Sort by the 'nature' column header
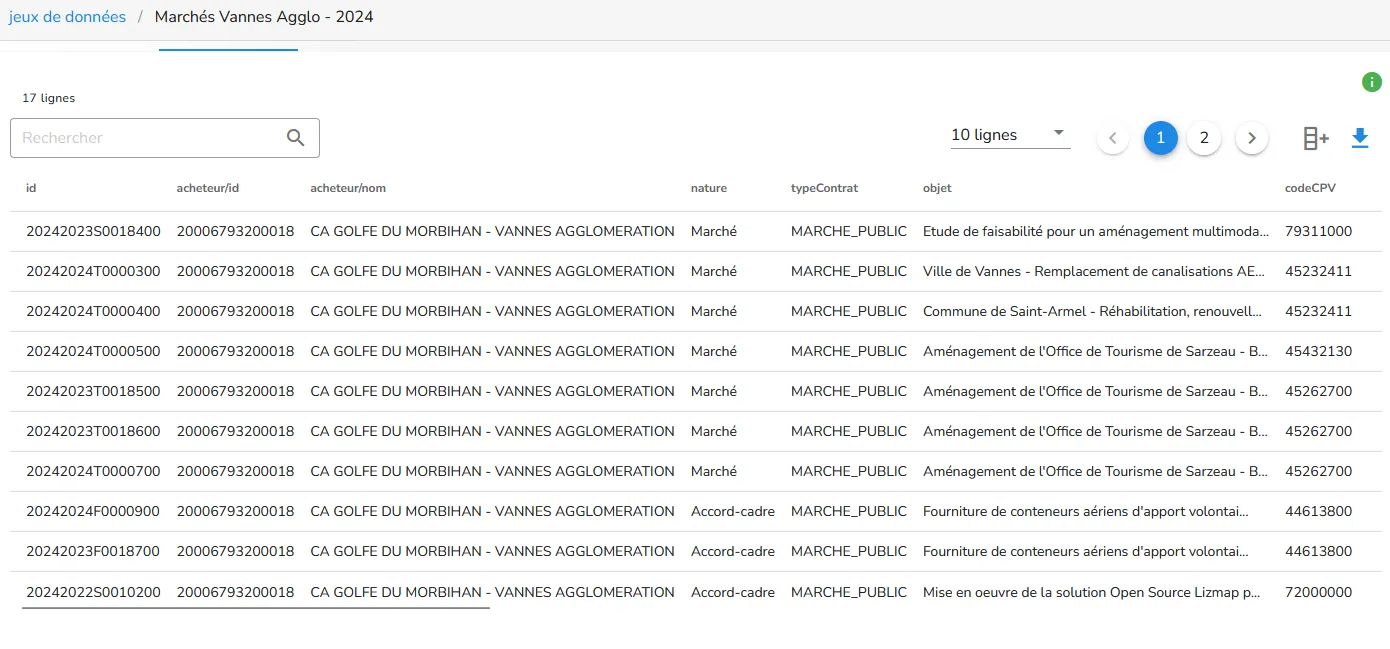 point(709,188)
